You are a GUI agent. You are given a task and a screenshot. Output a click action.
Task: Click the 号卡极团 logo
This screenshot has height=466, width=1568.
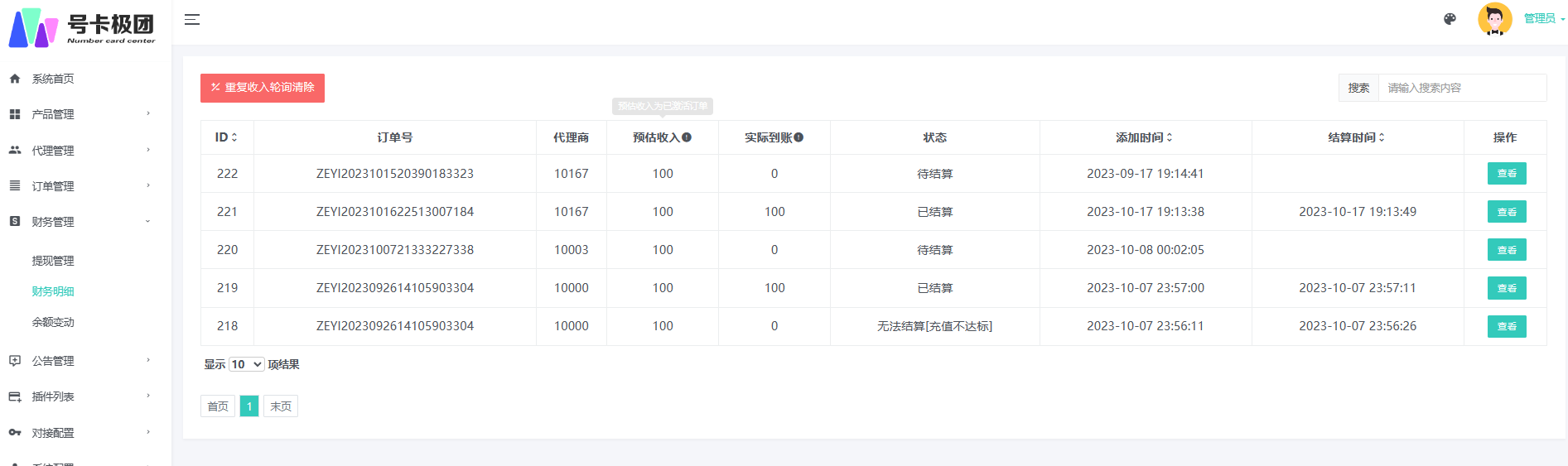(x=82, y=27)
